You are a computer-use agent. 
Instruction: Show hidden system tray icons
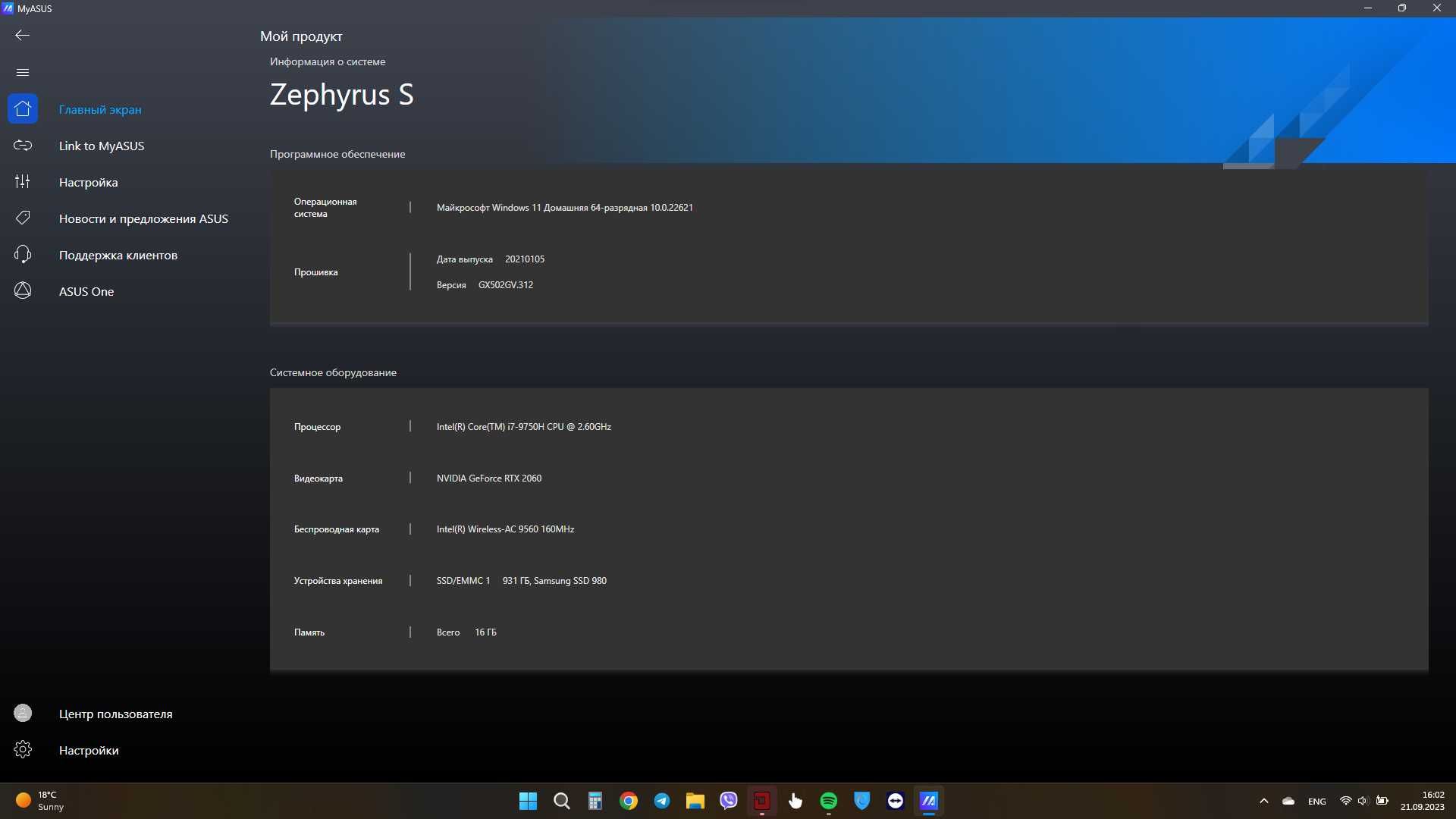point(1264,801)
